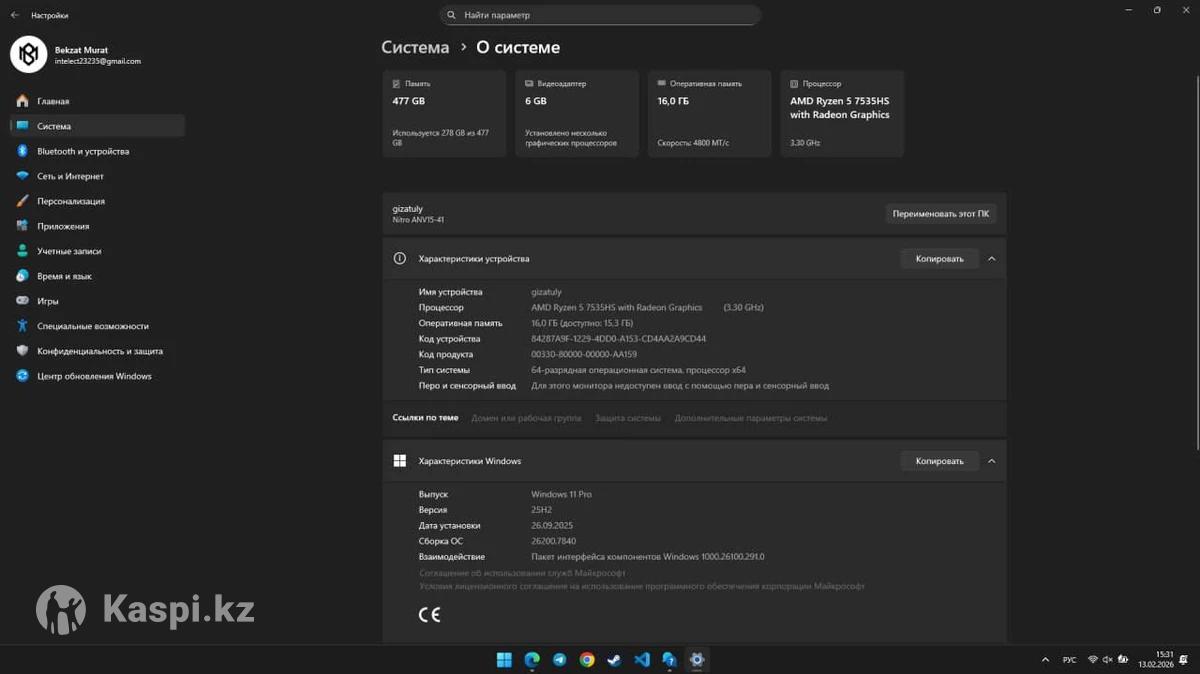Collapse the Характеристики устройства section

tap(991, 258)
